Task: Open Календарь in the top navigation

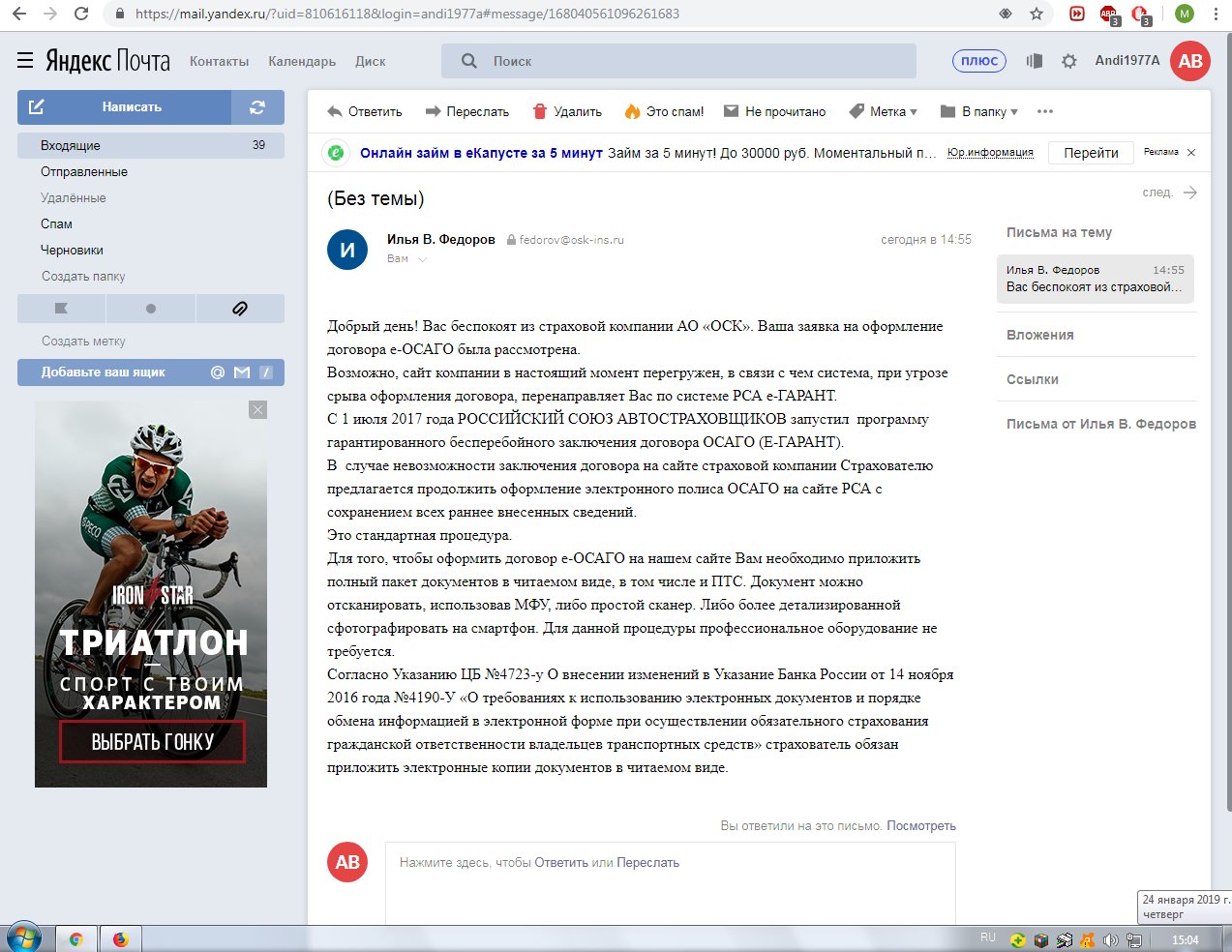Action: tap(302, 61)
